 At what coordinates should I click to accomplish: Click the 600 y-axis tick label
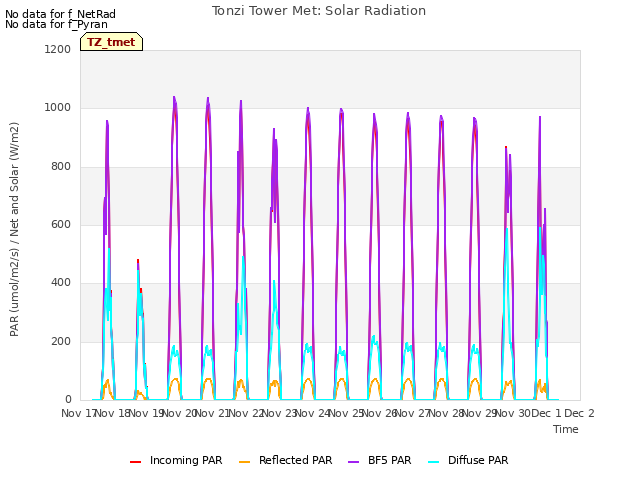[61, 224]
